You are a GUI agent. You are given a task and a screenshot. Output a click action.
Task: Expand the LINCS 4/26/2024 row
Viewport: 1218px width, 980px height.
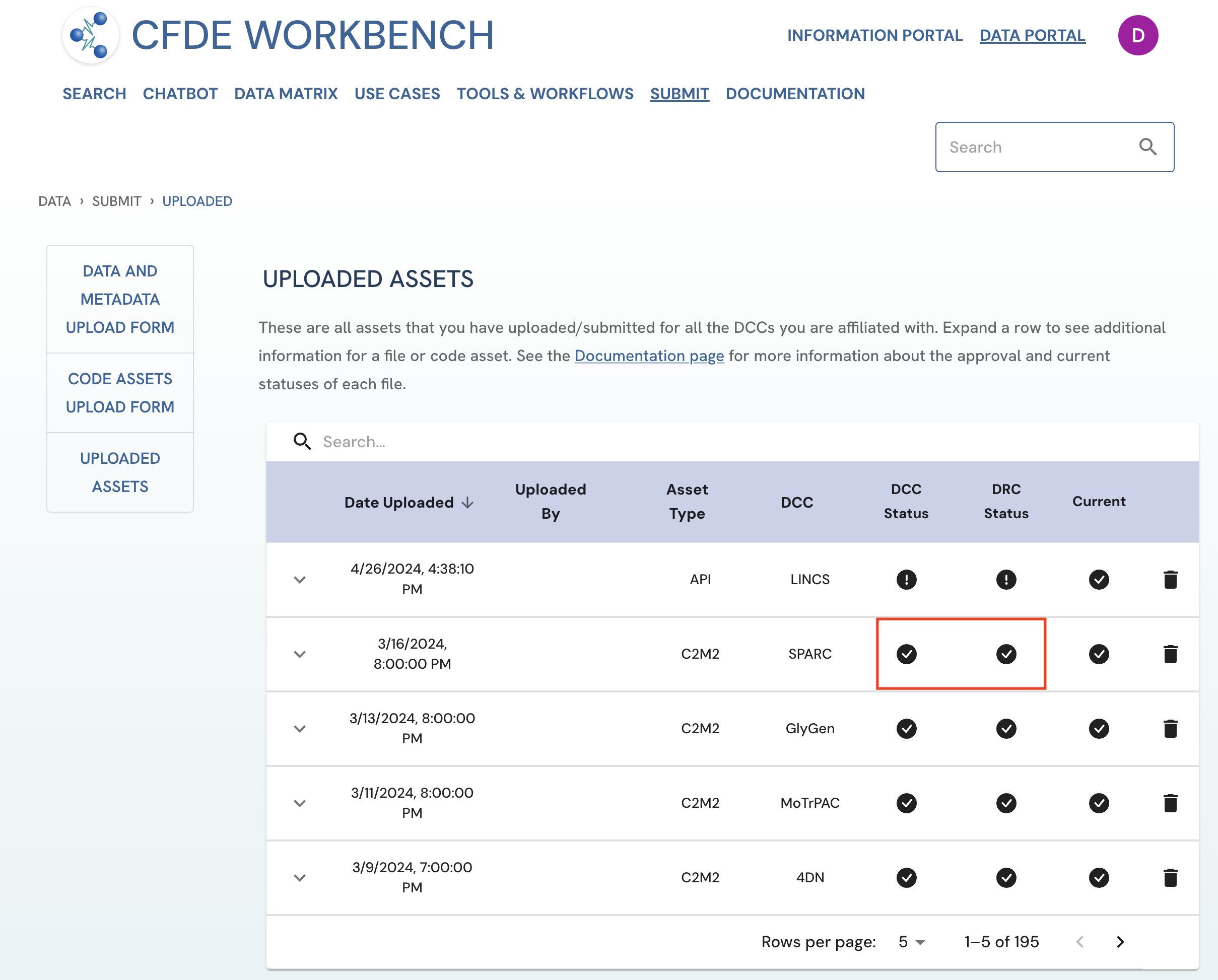tap(299, 580)
